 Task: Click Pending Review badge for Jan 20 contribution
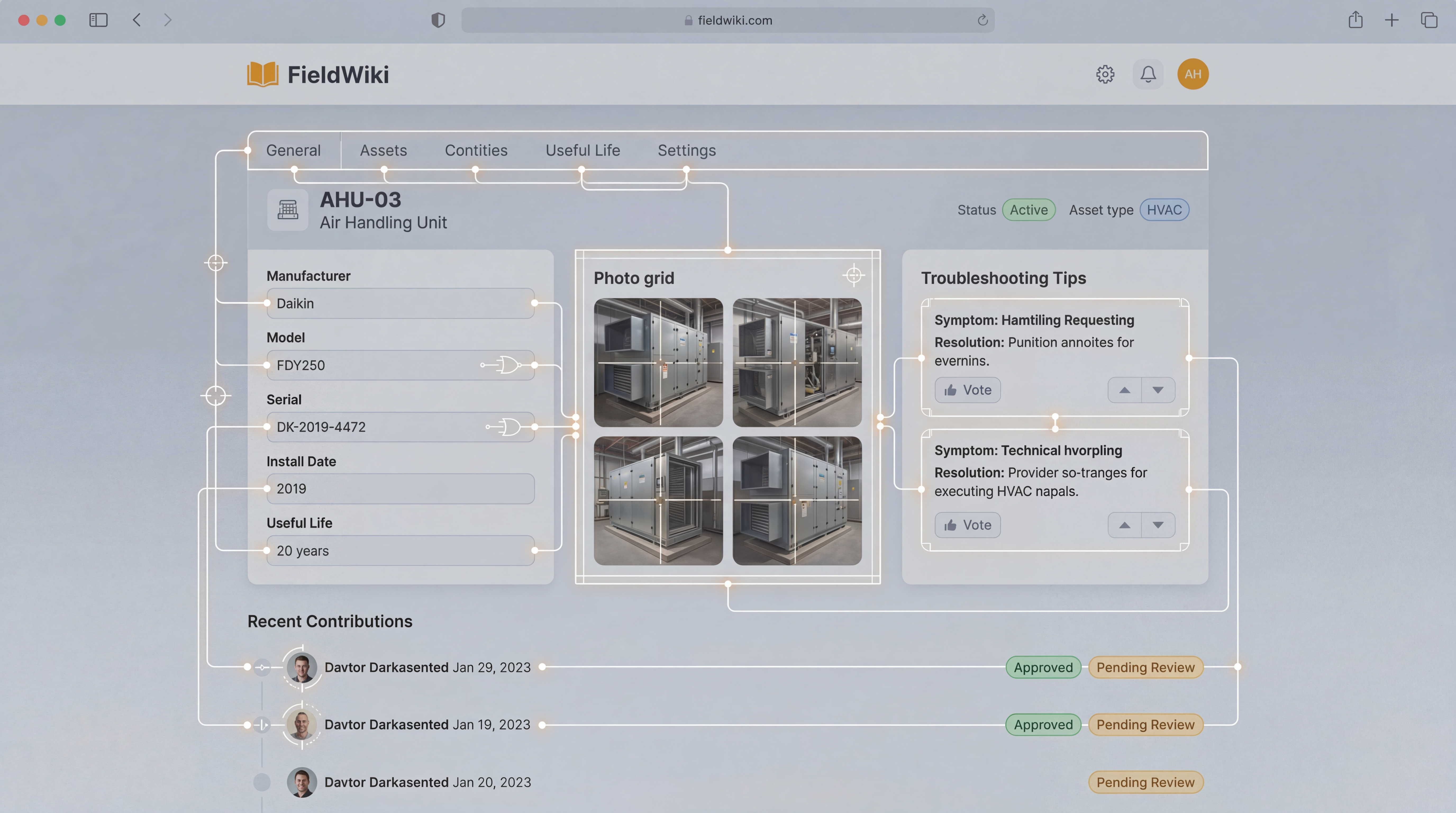coord(1145,783)
